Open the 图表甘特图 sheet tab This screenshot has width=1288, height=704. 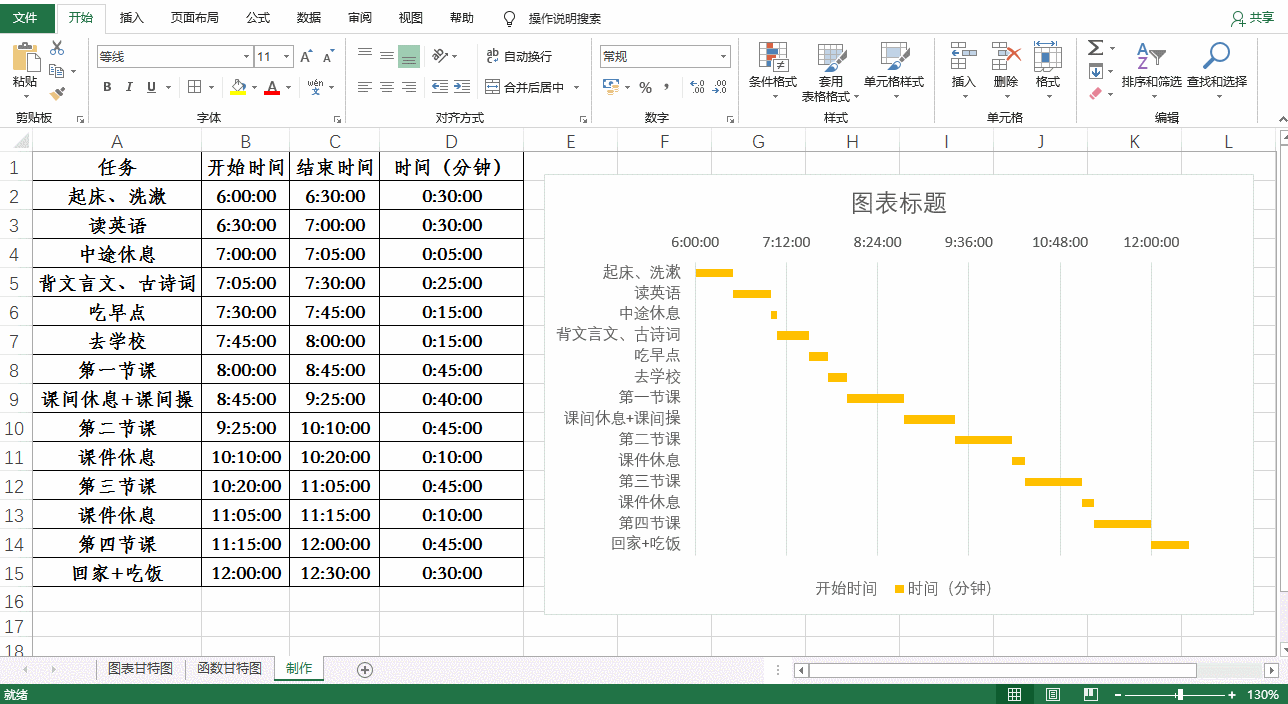(140, 669)
